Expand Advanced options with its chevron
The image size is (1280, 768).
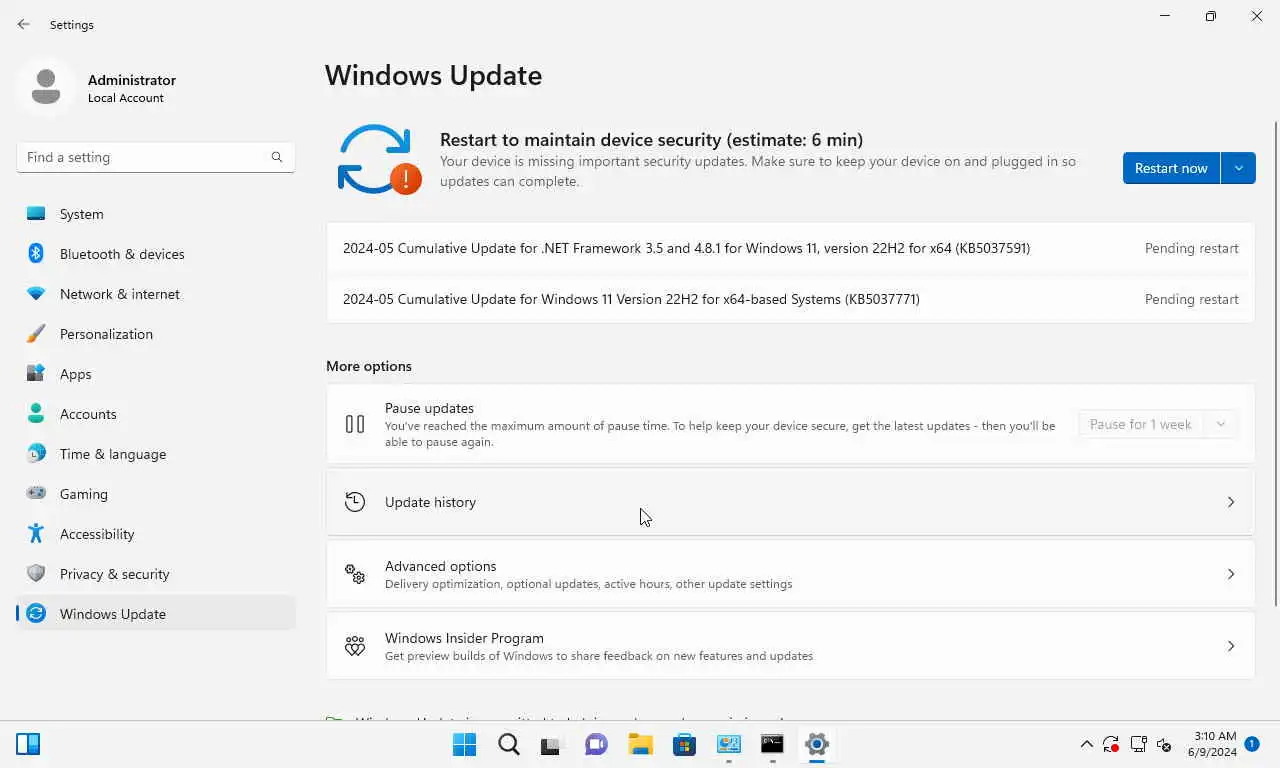tap(1231, 574)
